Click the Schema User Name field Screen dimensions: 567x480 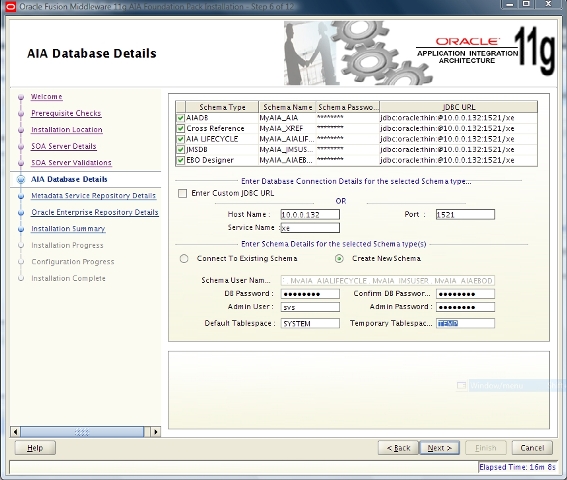click(x=388, y=281)
